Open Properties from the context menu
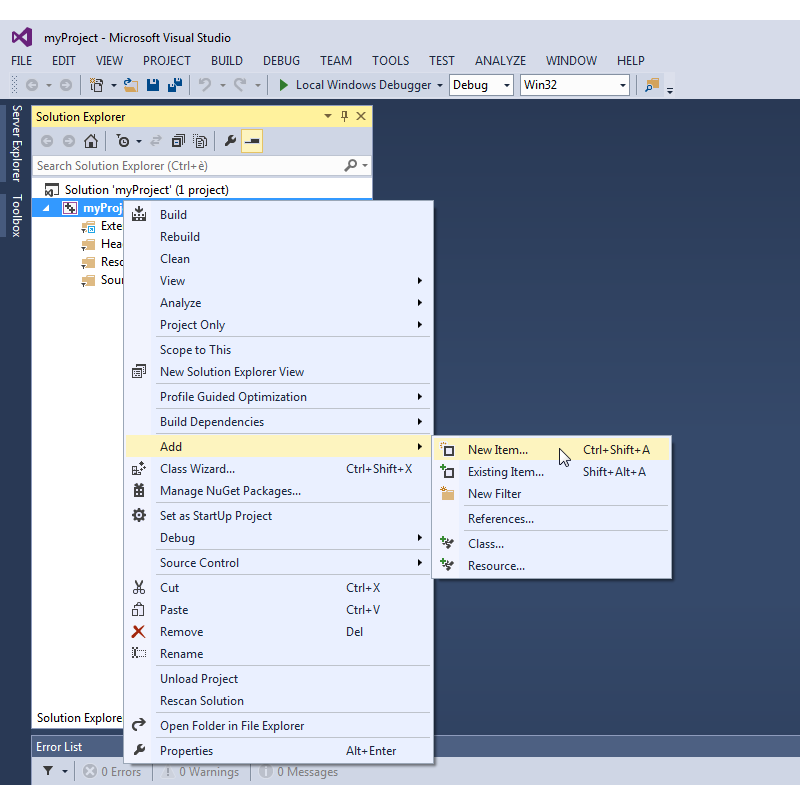This screenshot has height=805, width=800. pyautogui.click(x=279, y=751)
